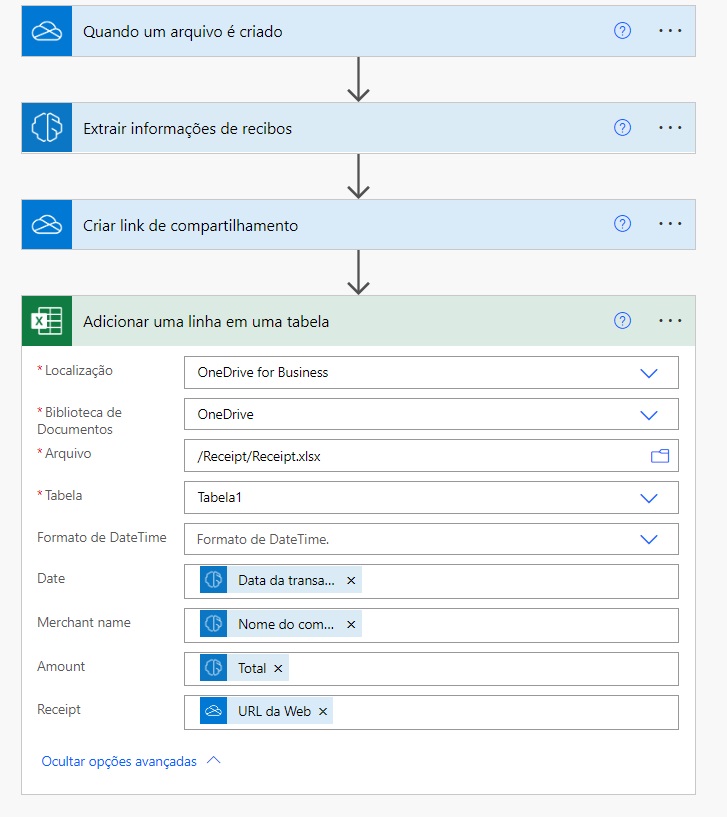The image size is (727, 817).
Task: Open the more options menu for the file created trigger
Action: coord(670,31)
